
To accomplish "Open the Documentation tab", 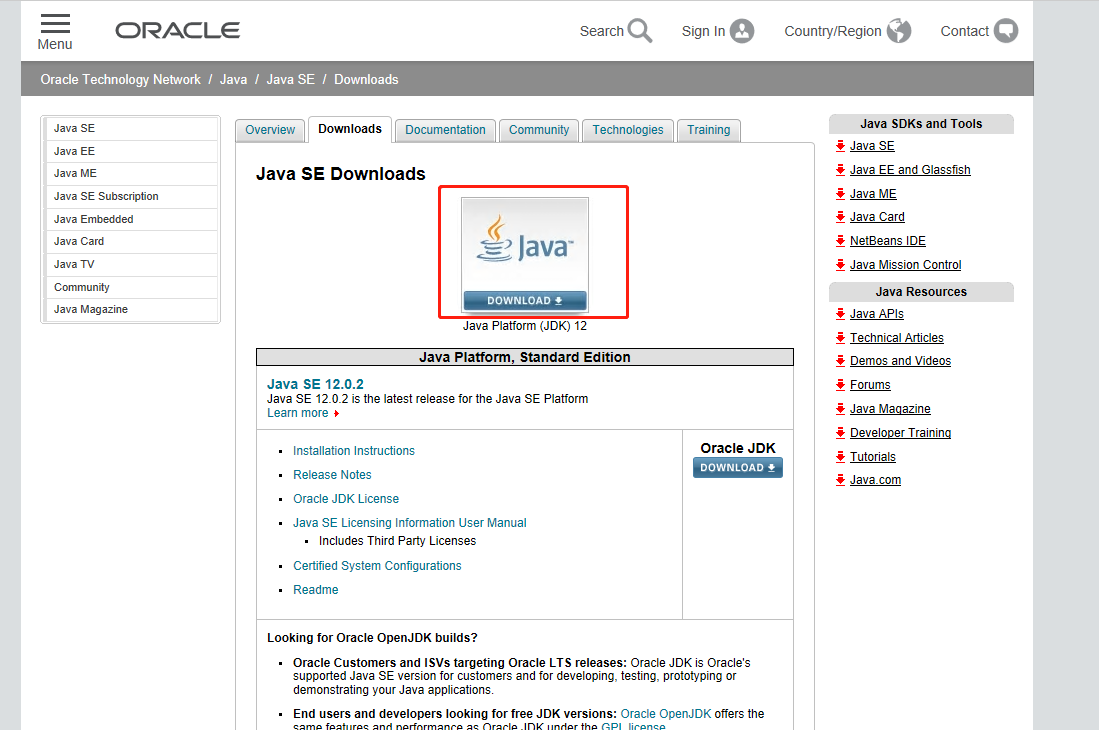I will (x=445, y=130).
